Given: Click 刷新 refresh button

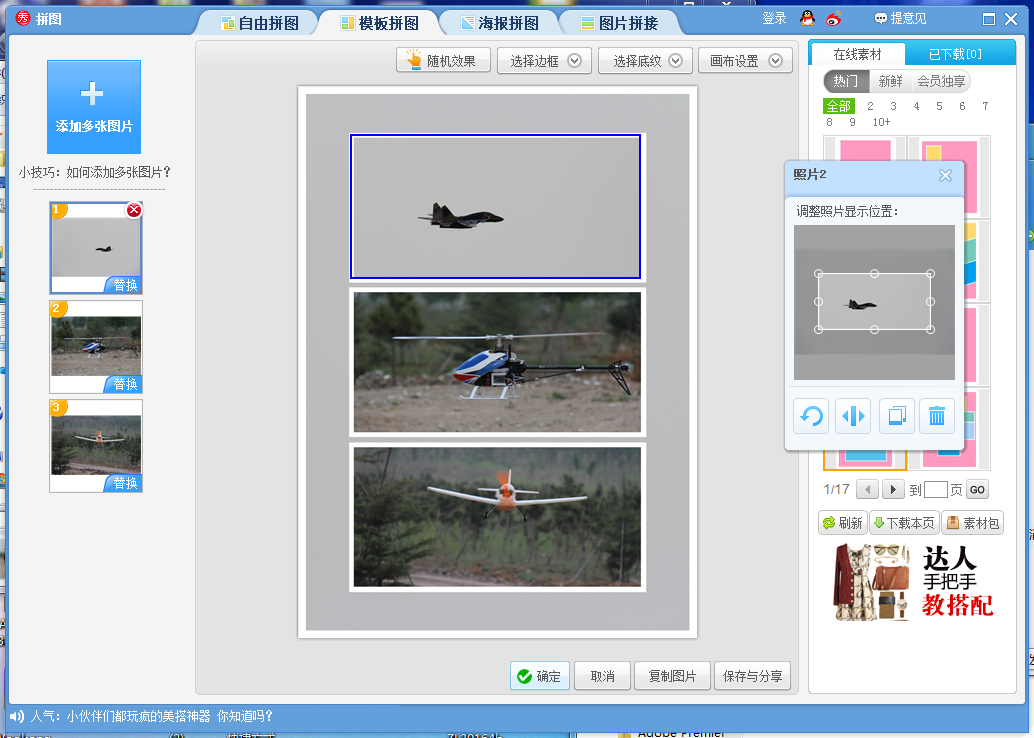Looking at the screenshot, I should [843, 523].
